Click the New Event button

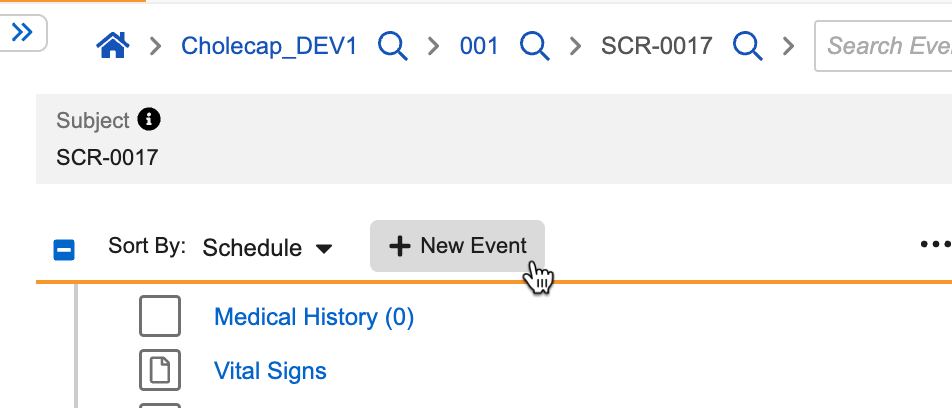tap(457, 246)
